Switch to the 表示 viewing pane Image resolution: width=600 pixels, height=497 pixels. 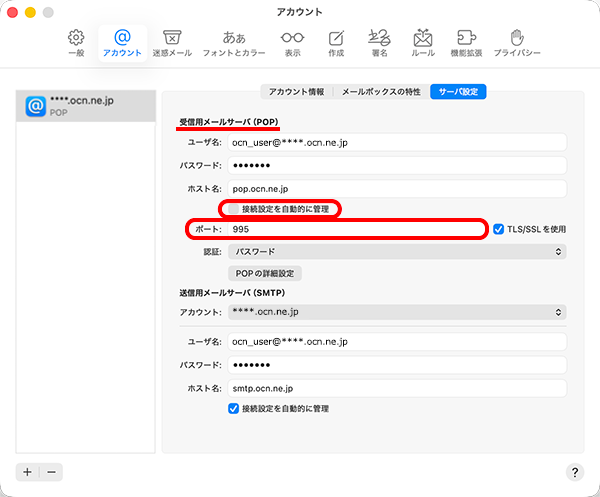point(292,42)
